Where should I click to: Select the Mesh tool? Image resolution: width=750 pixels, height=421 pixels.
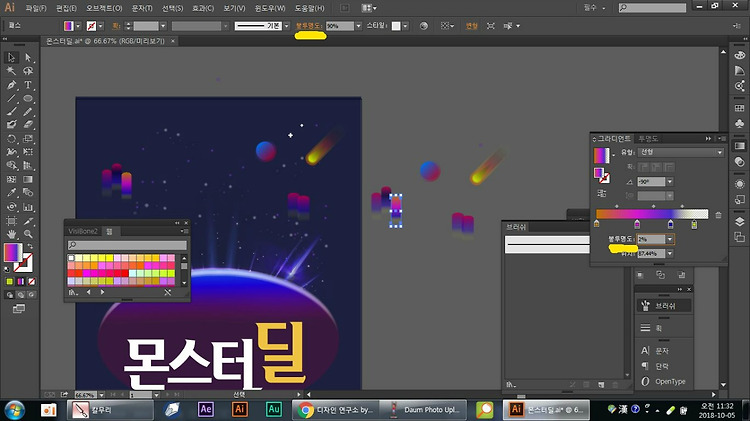[x=11, y=179]
